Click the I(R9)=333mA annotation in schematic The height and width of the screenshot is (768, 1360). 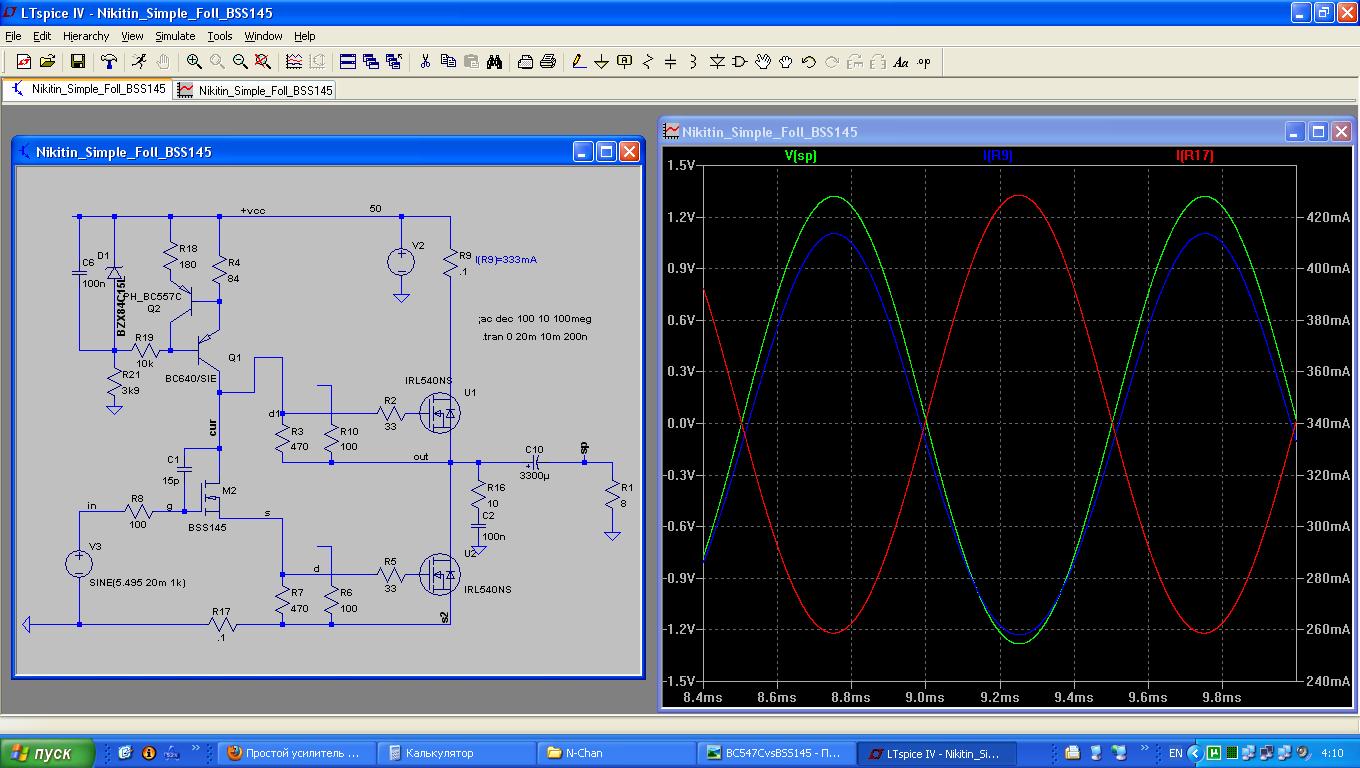(x=504, y=260)
